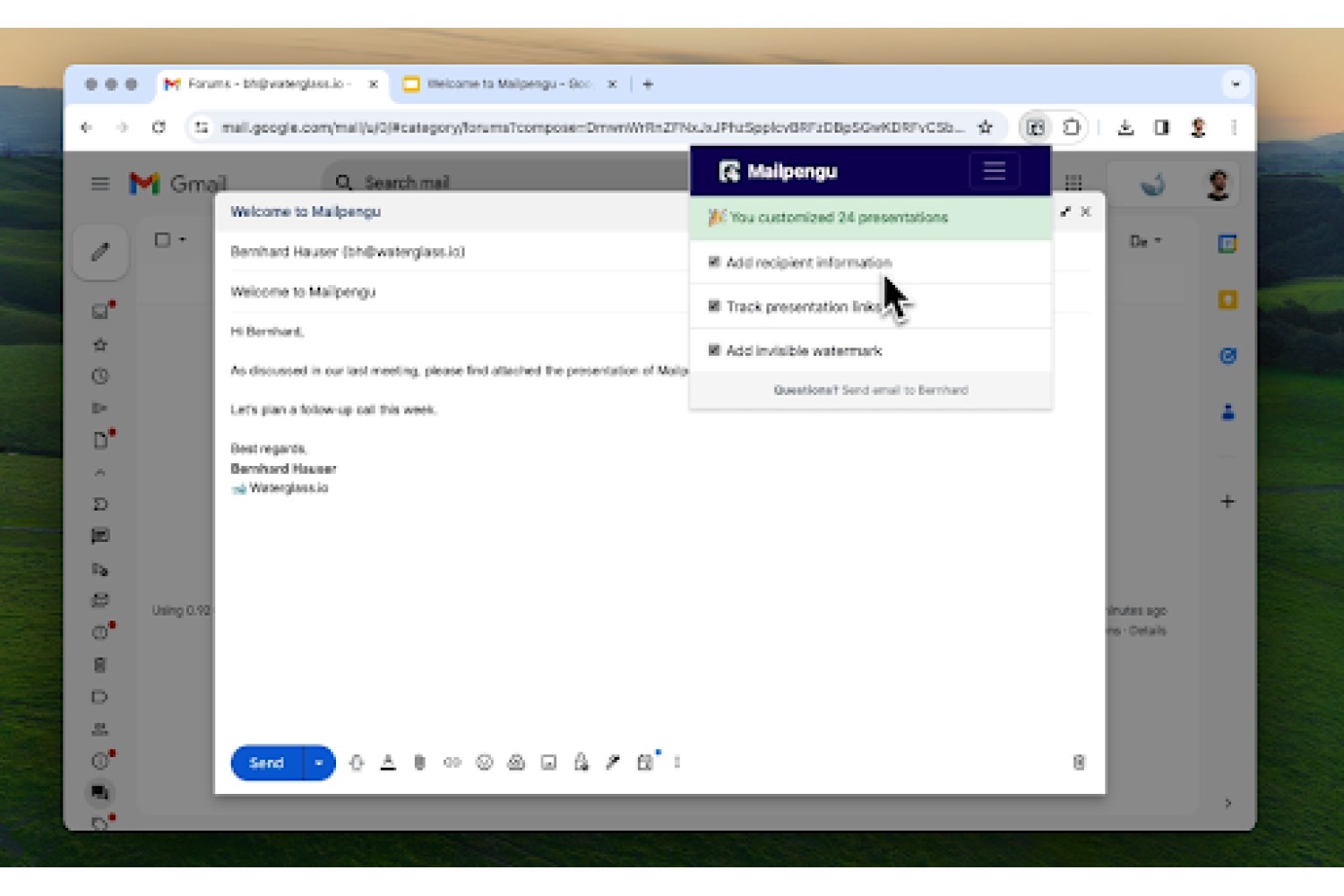The height and width of the screenshot is (896, 1344).
Task: Click the browser address bar
Action: tap(591, 127)
